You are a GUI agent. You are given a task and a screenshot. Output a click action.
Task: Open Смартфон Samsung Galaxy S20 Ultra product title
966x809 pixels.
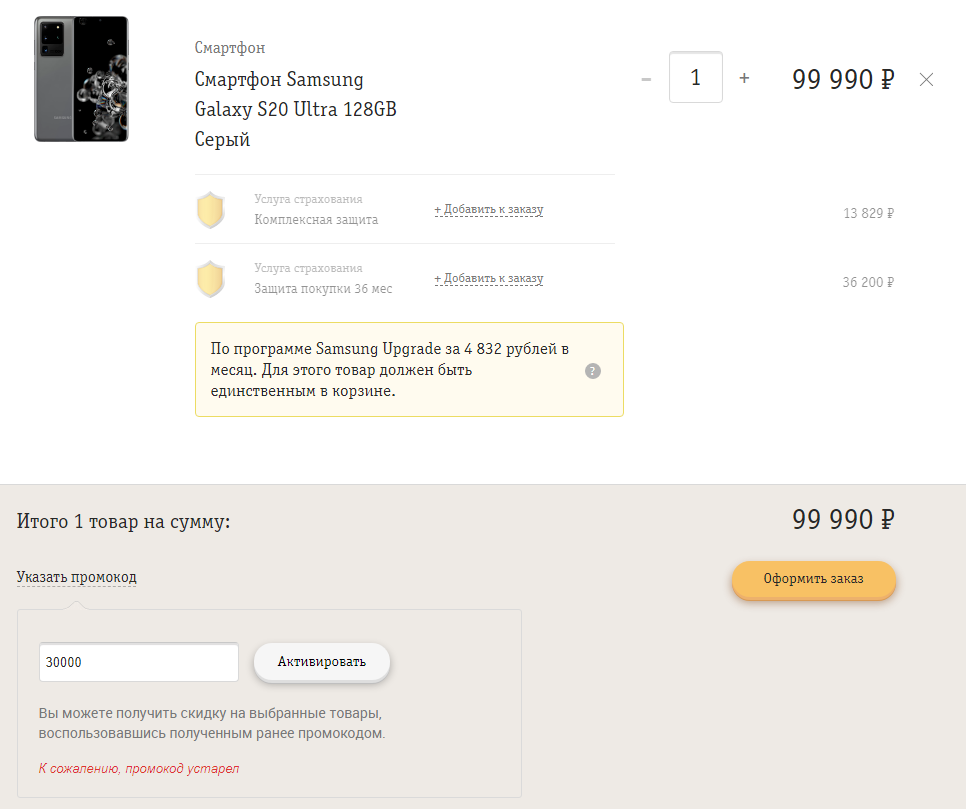296,109
